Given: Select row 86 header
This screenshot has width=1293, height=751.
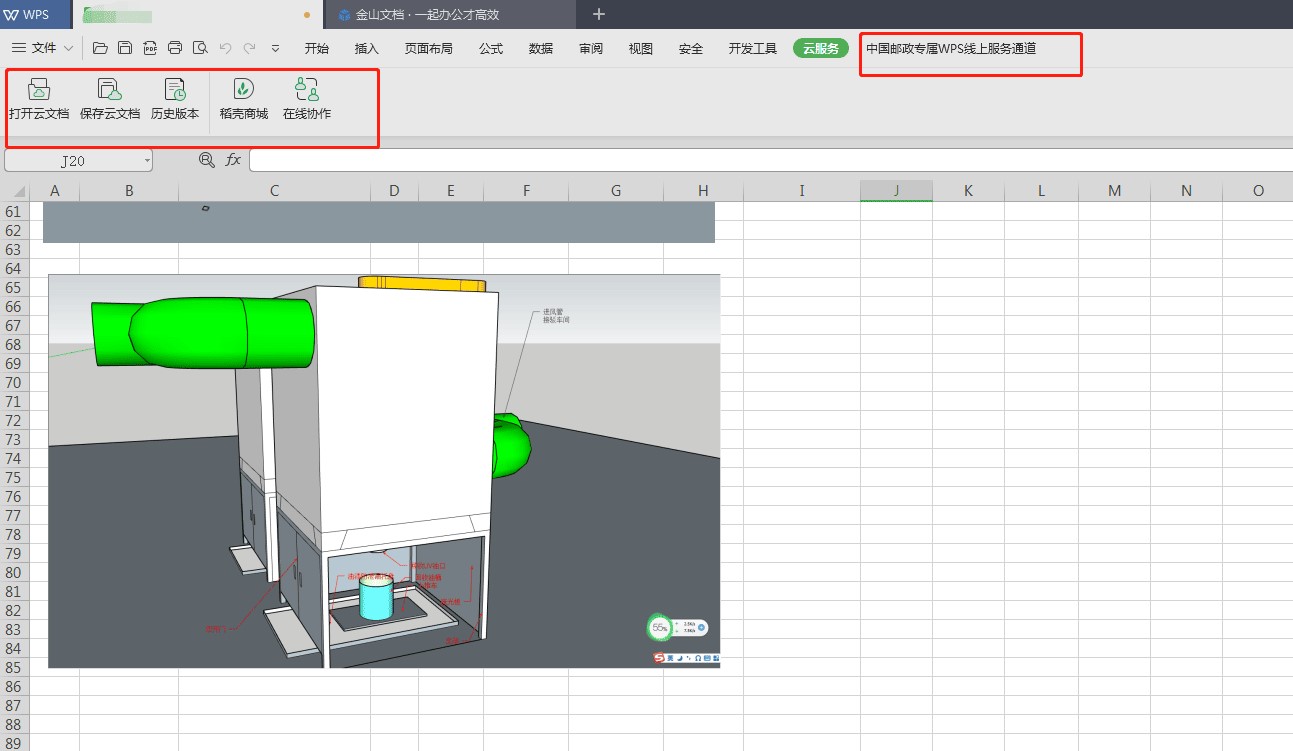Looking at the screenshot, I should click(x=14, y=687).
